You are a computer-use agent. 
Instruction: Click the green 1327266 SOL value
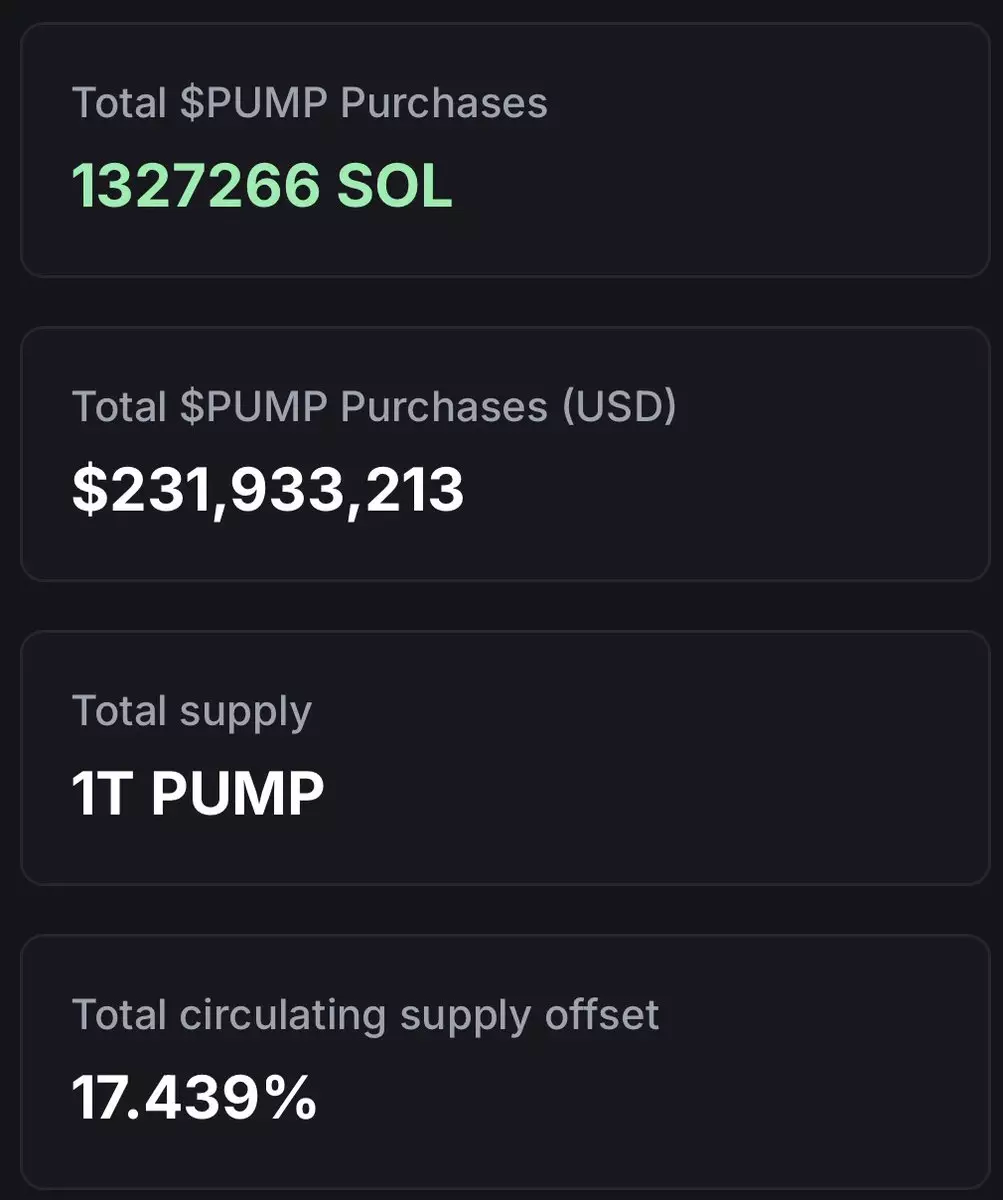coord(262,185)
